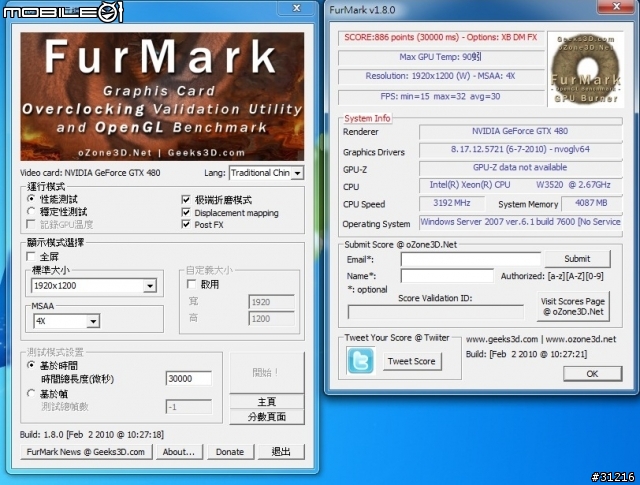Click the 30000 duration input field
The height and width of the screenshot is (485, 640).
pyautogui.click(x=189, y=378)
